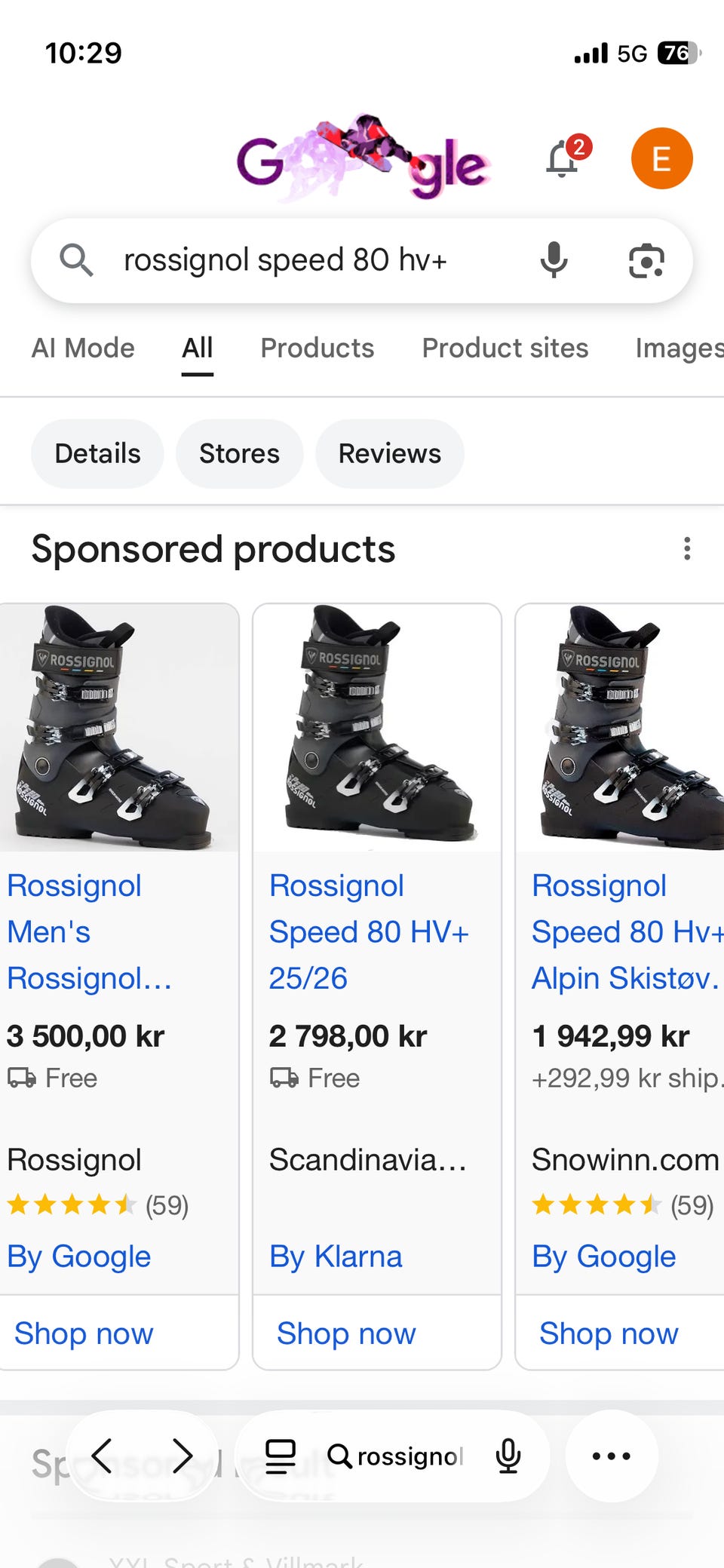Switch to AI Mode tab
The height and width of the screenshot is (1568, 724).
[x=83, y=348]
